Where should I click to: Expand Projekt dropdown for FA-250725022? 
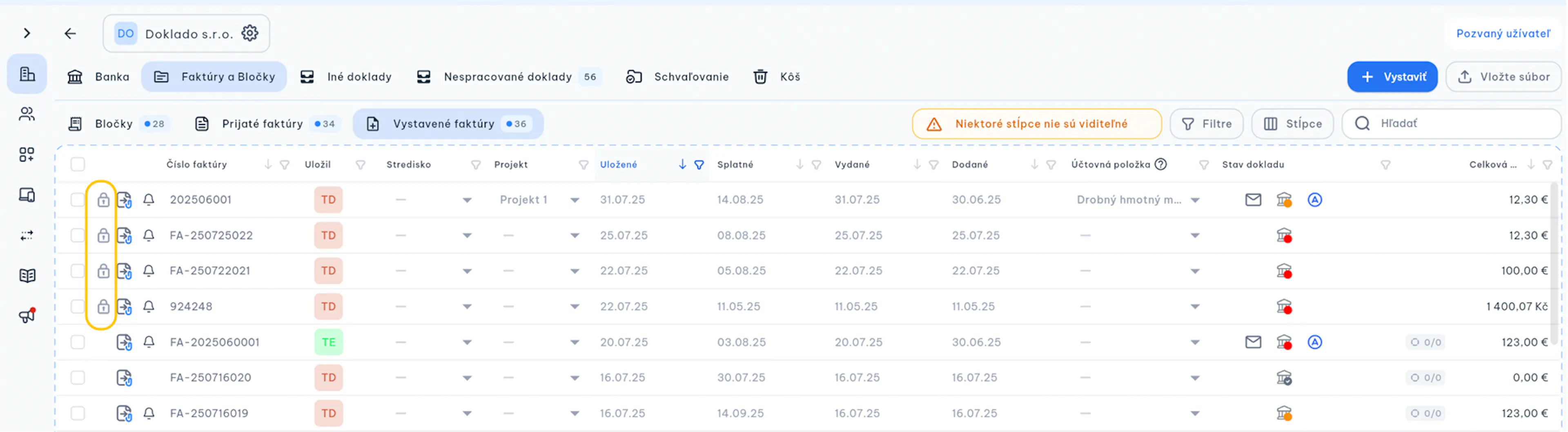coord(575,236)
